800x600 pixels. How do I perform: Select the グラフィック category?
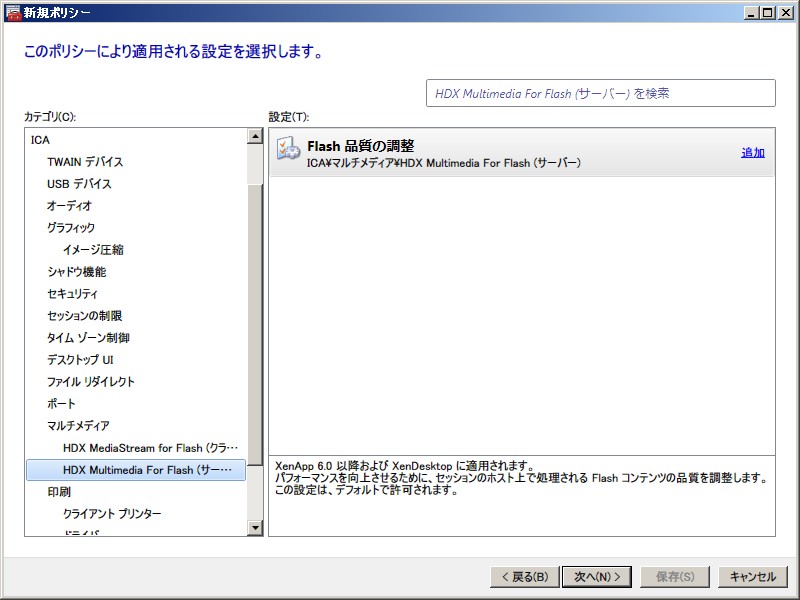pos(71,228)
